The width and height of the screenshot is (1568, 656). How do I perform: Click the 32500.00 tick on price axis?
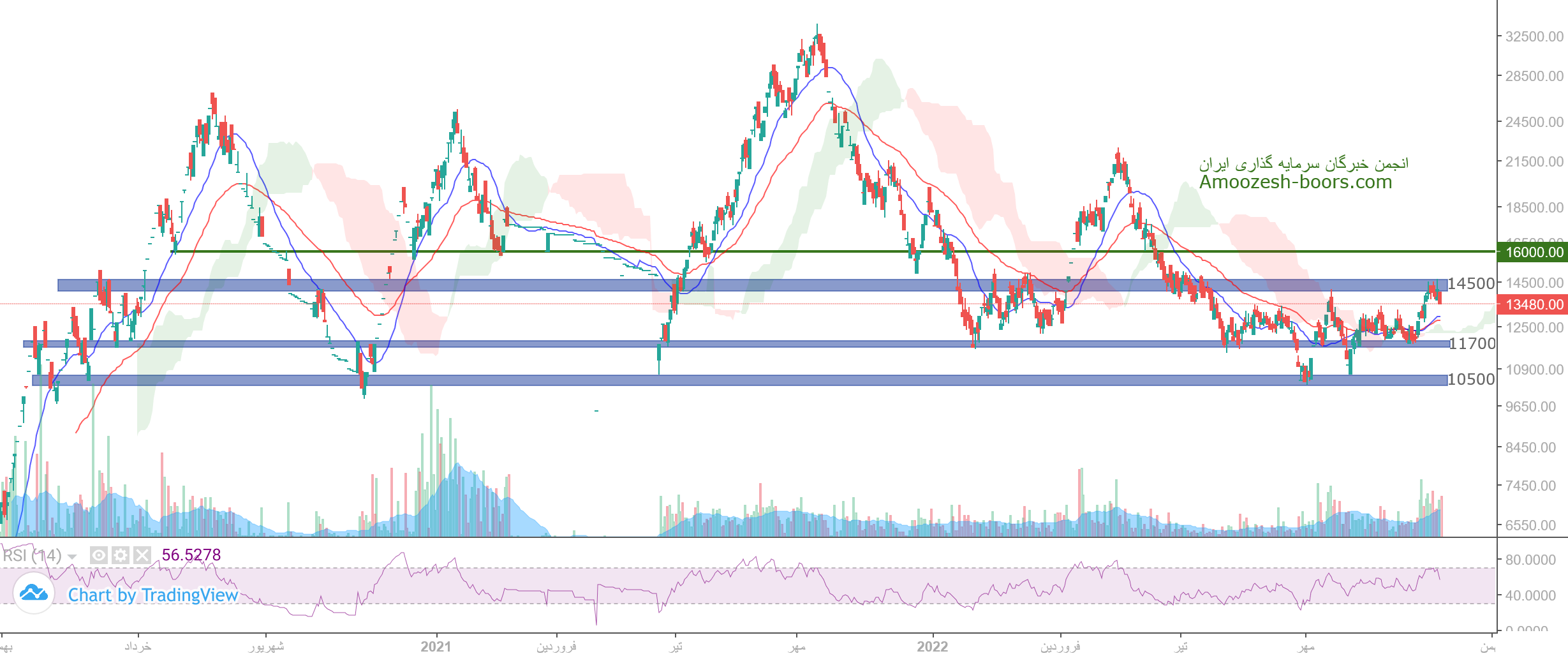pos(1534,36)
